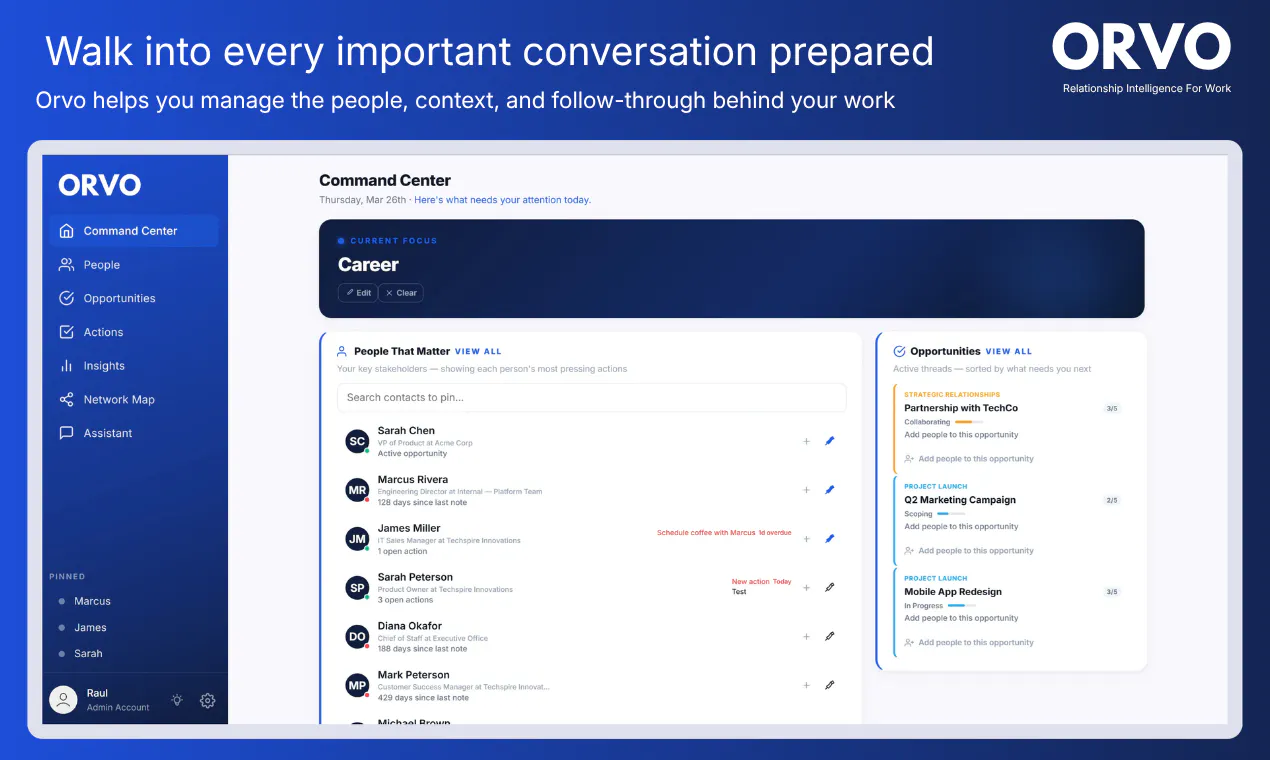
Task: Open settings gear icon in sidebar
Action: [x=207, y=700]
